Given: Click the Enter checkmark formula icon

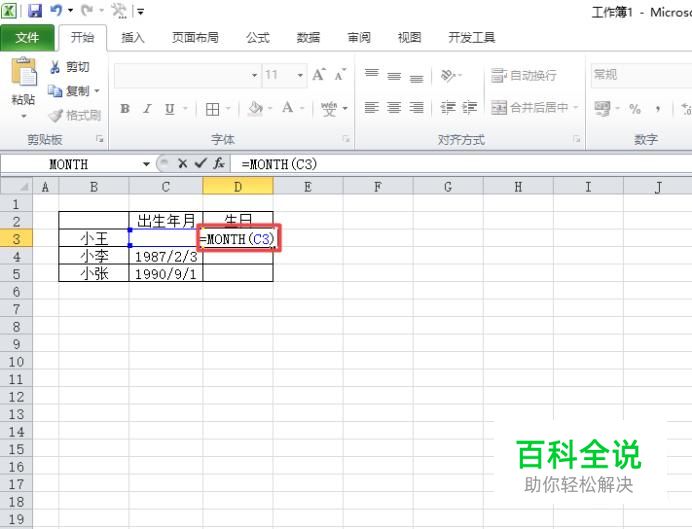Looking at the screenshot, I should [x=201, y=164].
